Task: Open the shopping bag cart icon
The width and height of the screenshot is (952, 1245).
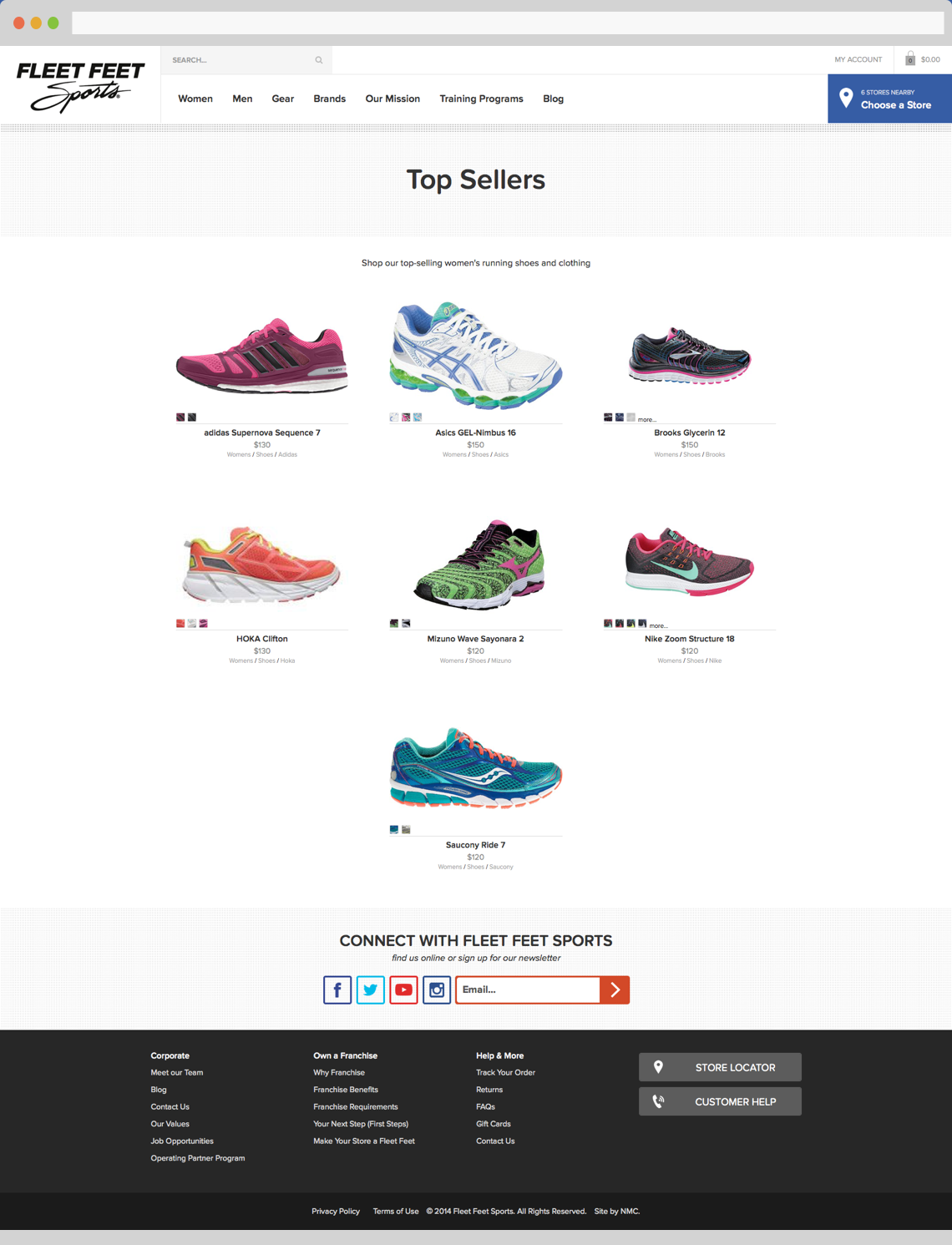Action: (910, 58)
